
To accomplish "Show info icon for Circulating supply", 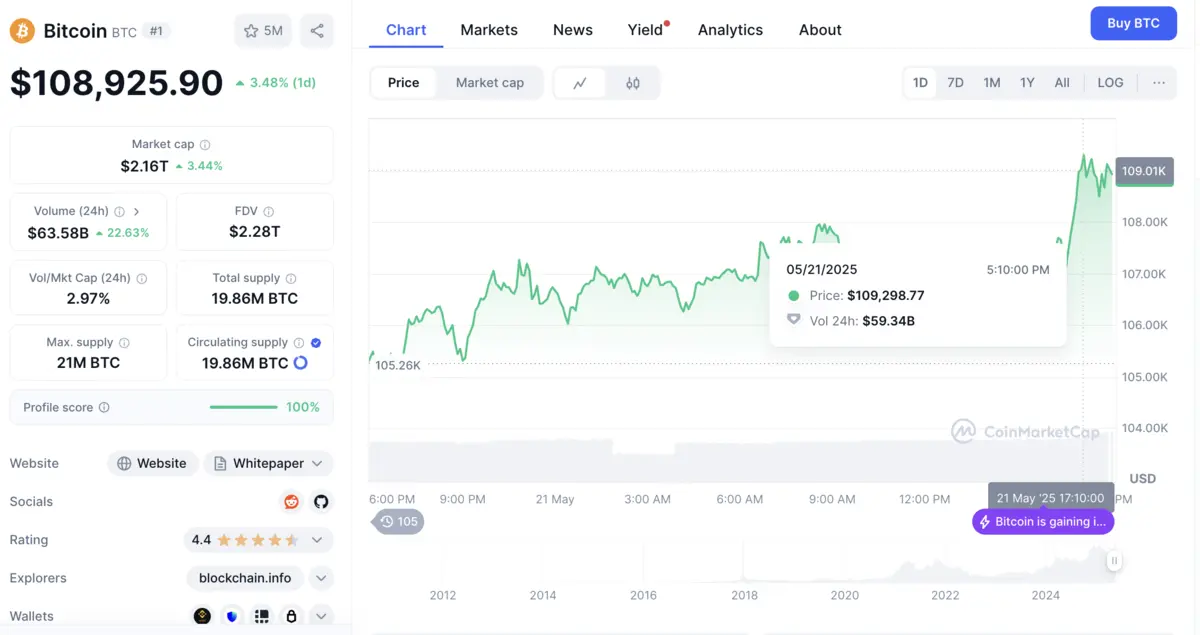I will coord(299,343).
